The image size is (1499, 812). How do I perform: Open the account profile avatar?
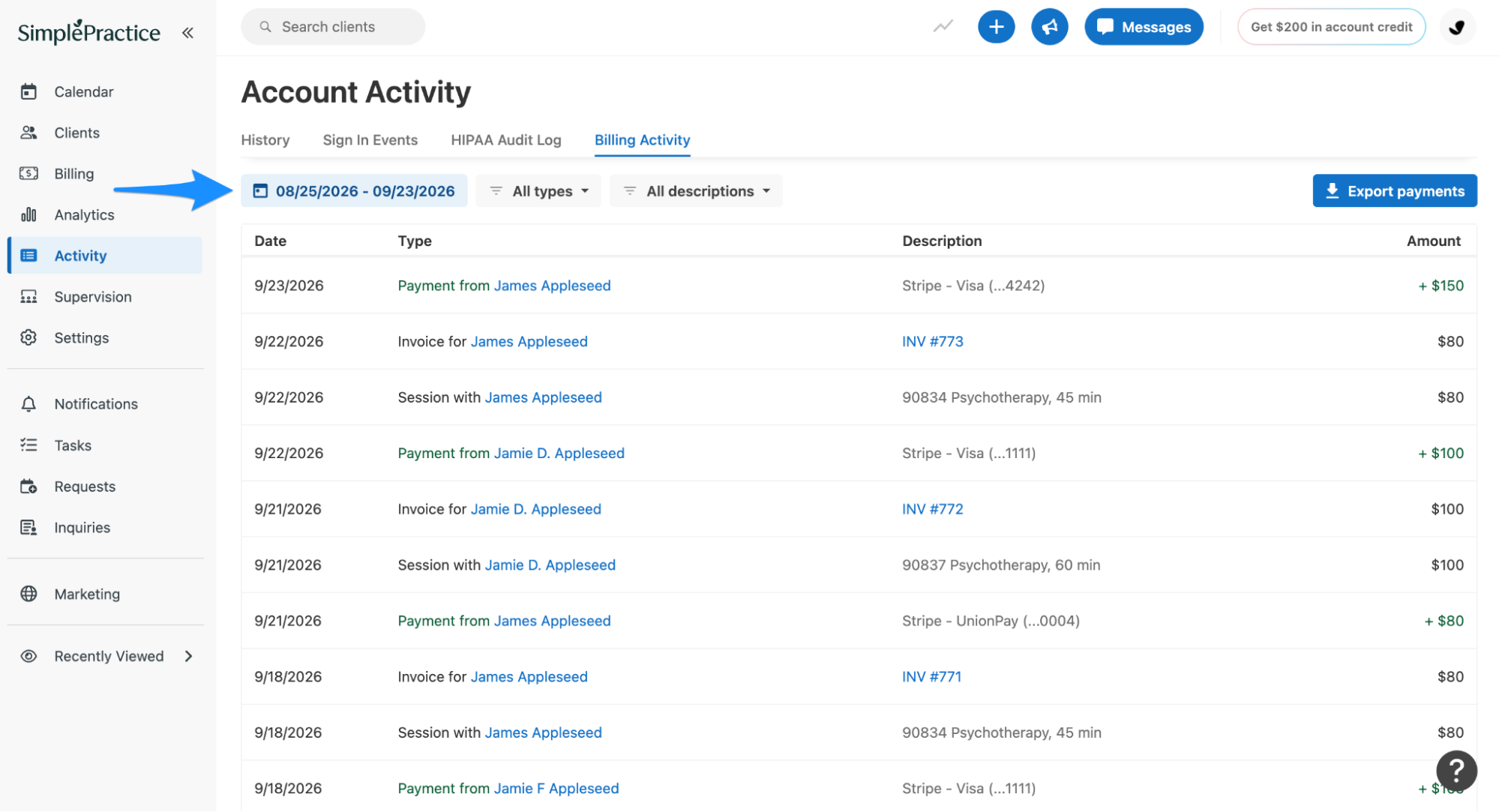click(x=1457, y=27)
